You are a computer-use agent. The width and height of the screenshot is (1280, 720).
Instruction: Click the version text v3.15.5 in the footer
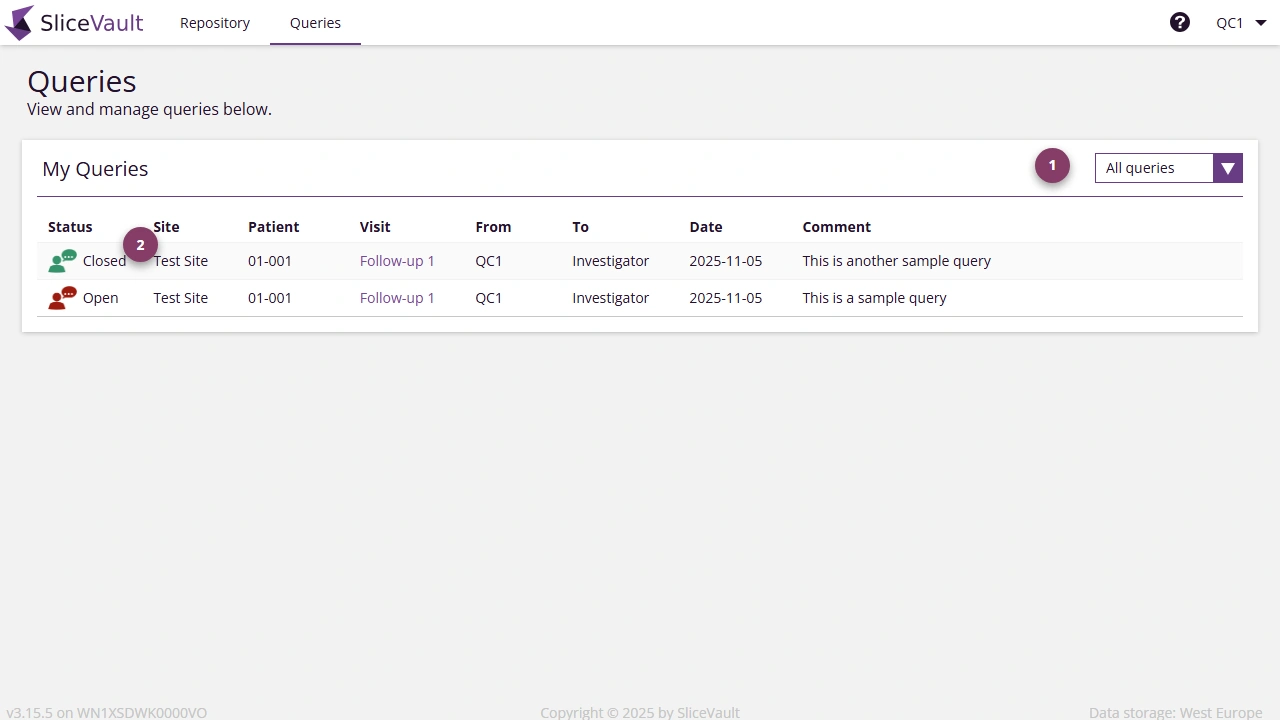pyautogui.click(x=32, y=712)
